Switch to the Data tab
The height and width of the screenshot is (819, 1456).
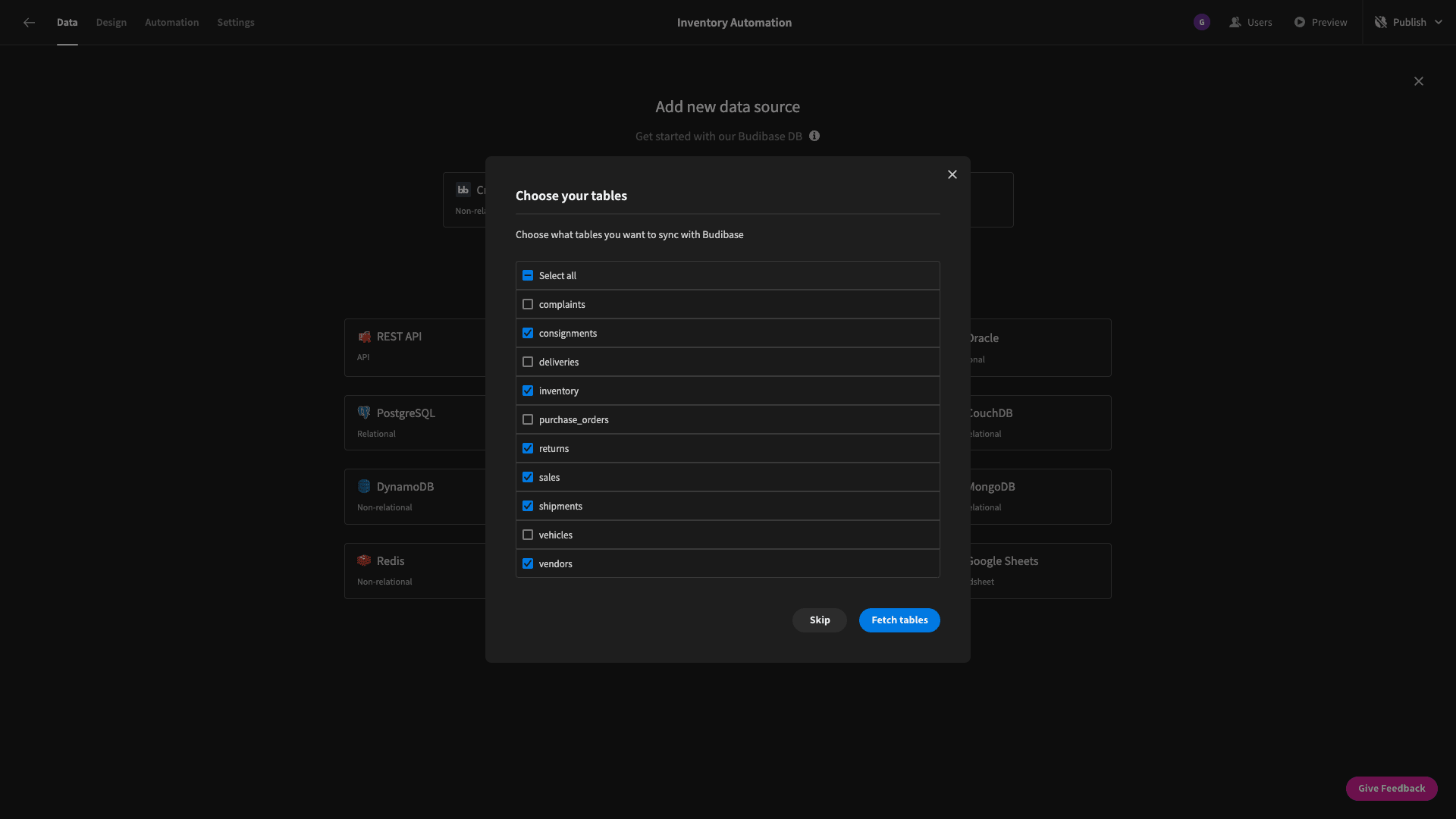tap(67, 23)
